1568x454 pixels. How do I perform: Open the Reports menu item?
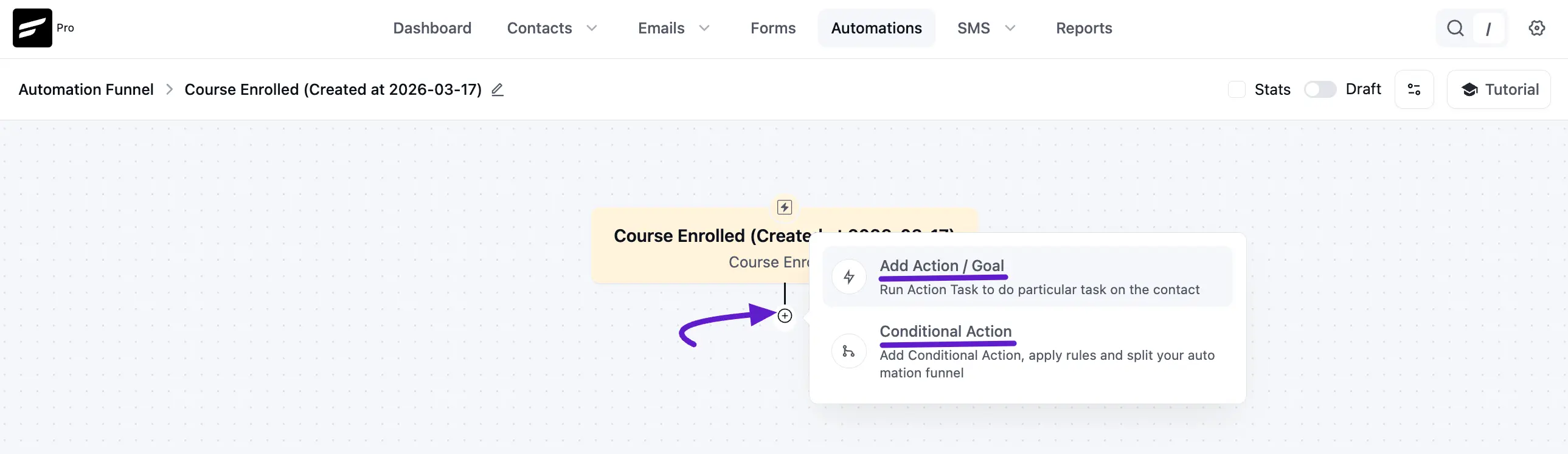1083,28
